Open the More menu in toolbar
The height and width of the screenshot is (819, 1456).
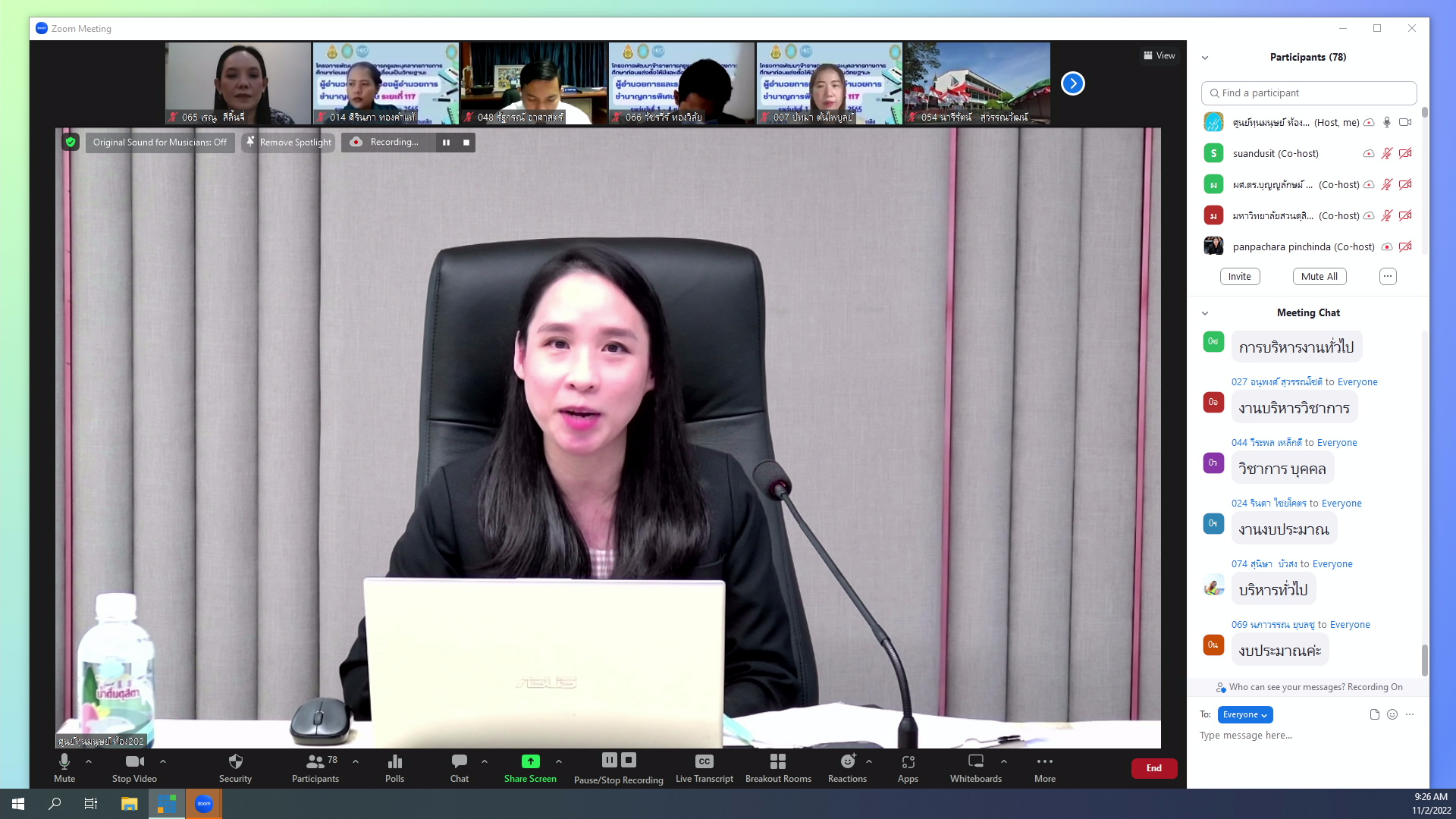(x=1045, y=767)
